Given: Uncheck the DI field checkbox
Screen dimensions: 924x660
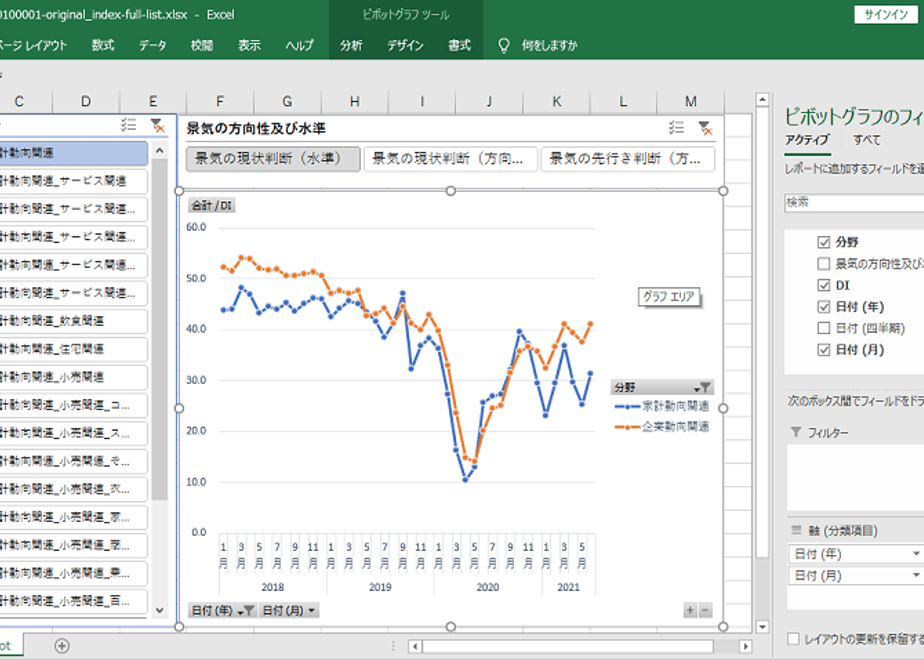Looking at the screenshot, I should pos(823,285).
